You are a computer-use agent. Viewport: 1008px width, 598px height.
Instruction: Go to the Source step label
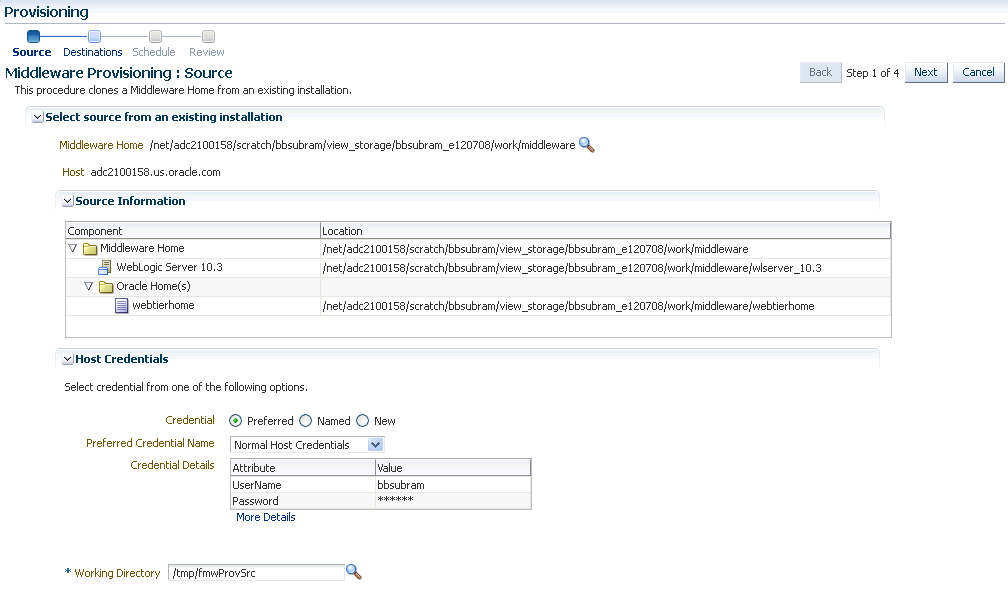point(32,52)
